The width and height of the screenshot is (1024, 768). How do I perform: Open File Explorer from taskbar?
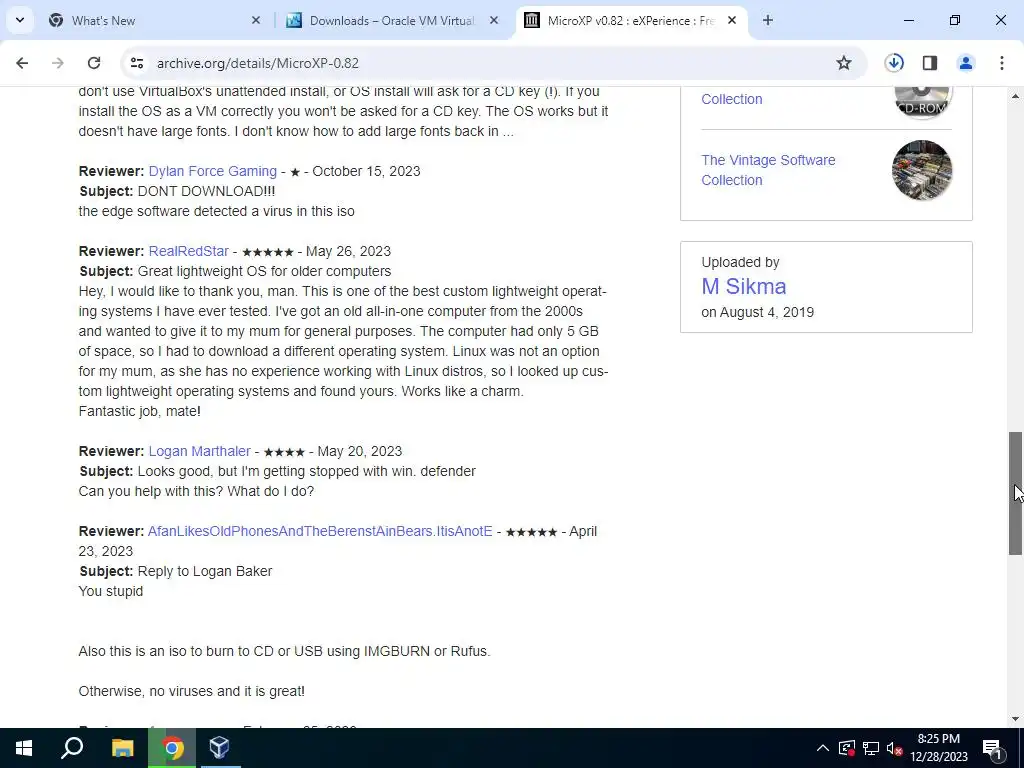(122, 748)
